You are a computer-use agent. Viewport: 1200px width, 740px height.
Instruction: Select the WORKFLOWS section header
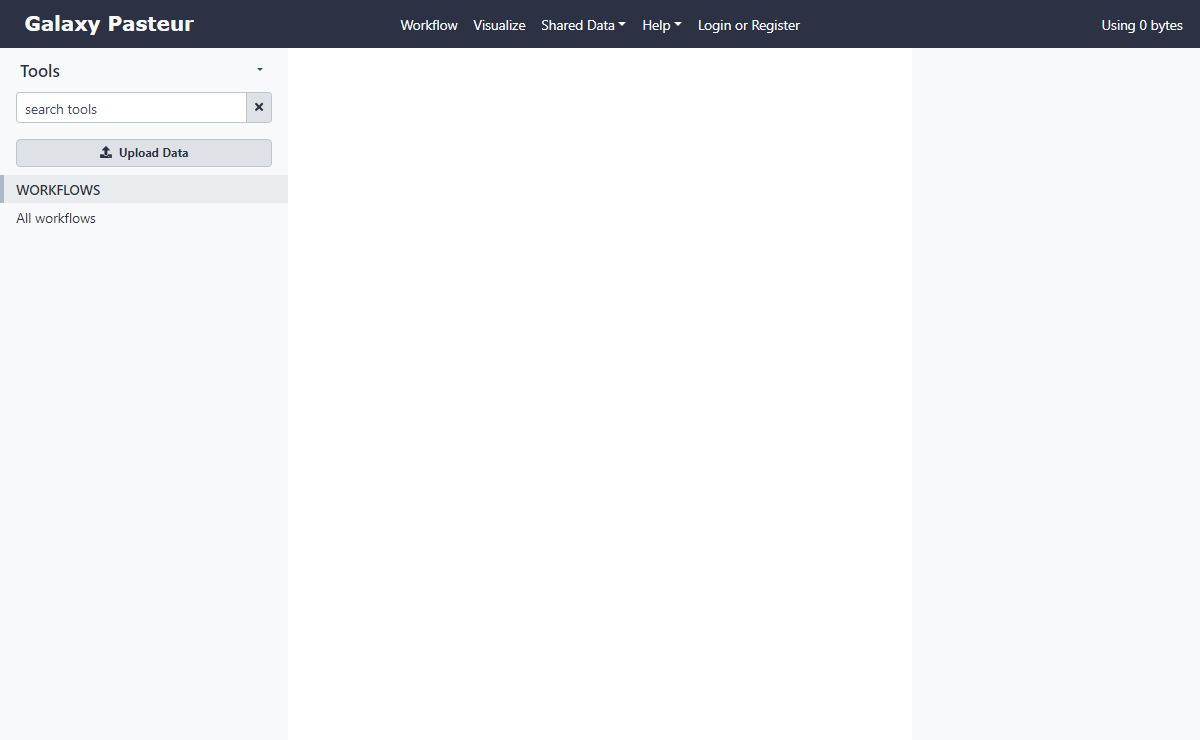tap(144, 189)
